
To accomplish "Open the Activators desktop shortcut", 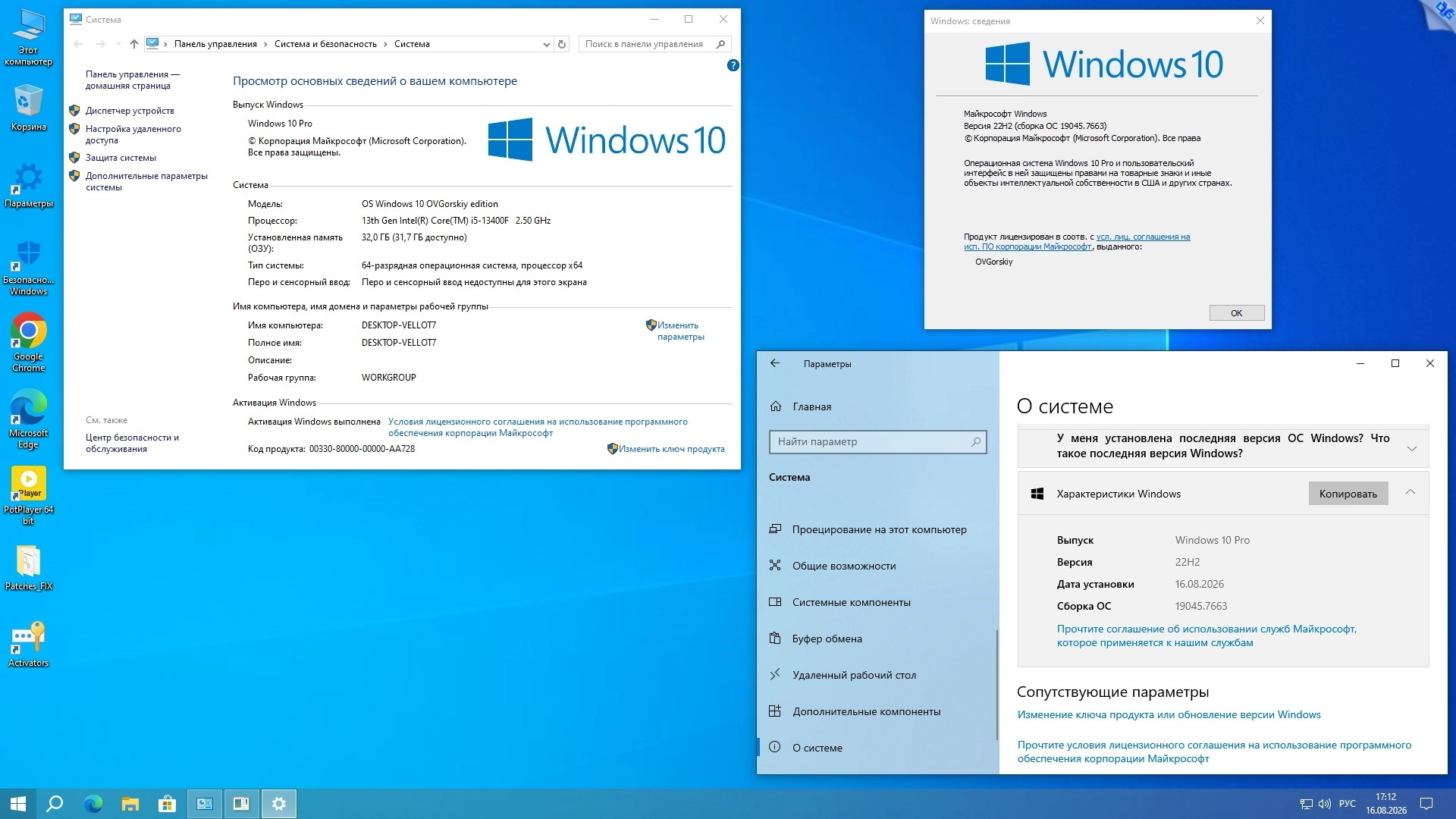I will point(28,645).
